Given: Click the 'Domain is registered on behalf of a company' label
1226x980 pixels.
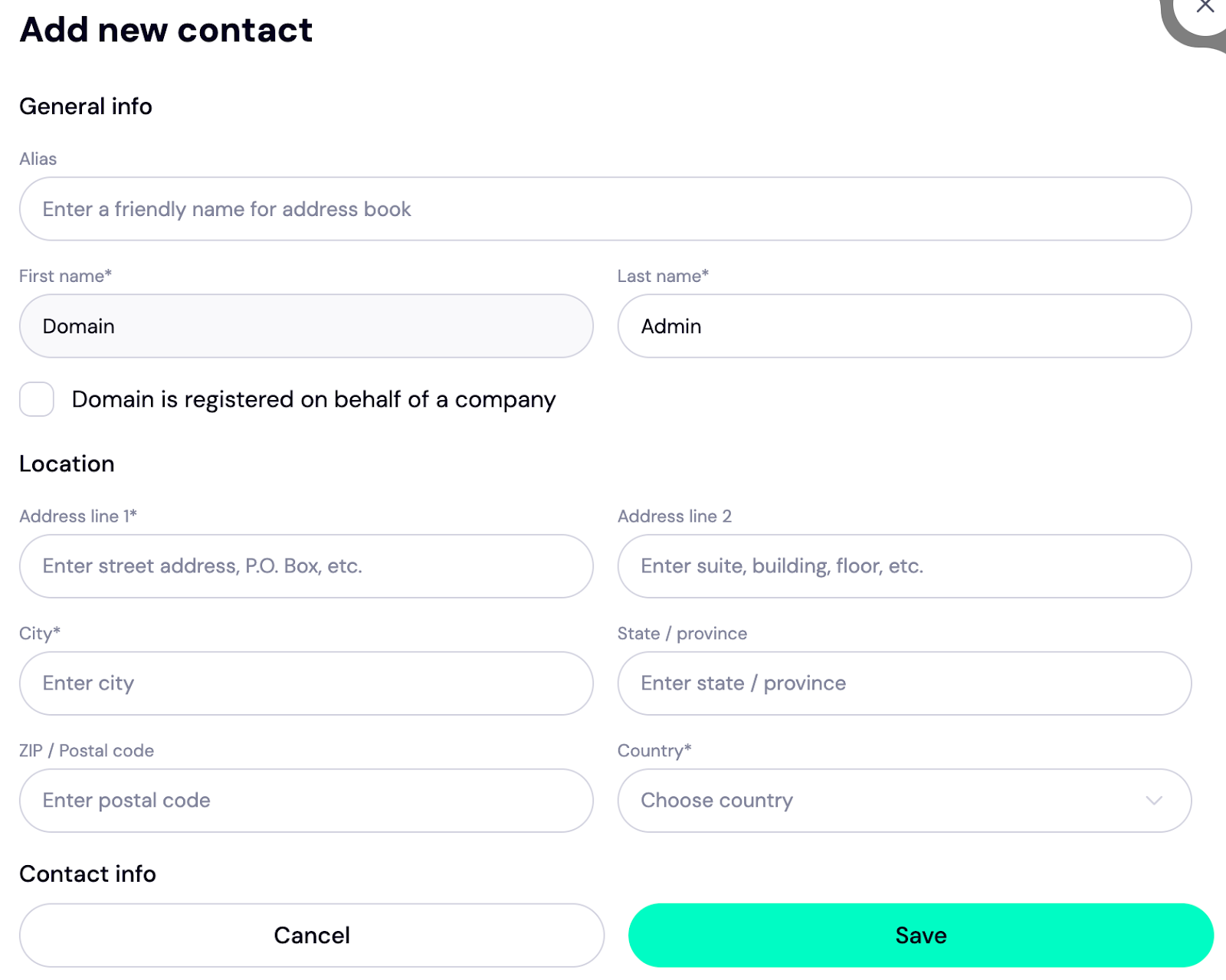Looking at the screenshot, I should [313, 399].
